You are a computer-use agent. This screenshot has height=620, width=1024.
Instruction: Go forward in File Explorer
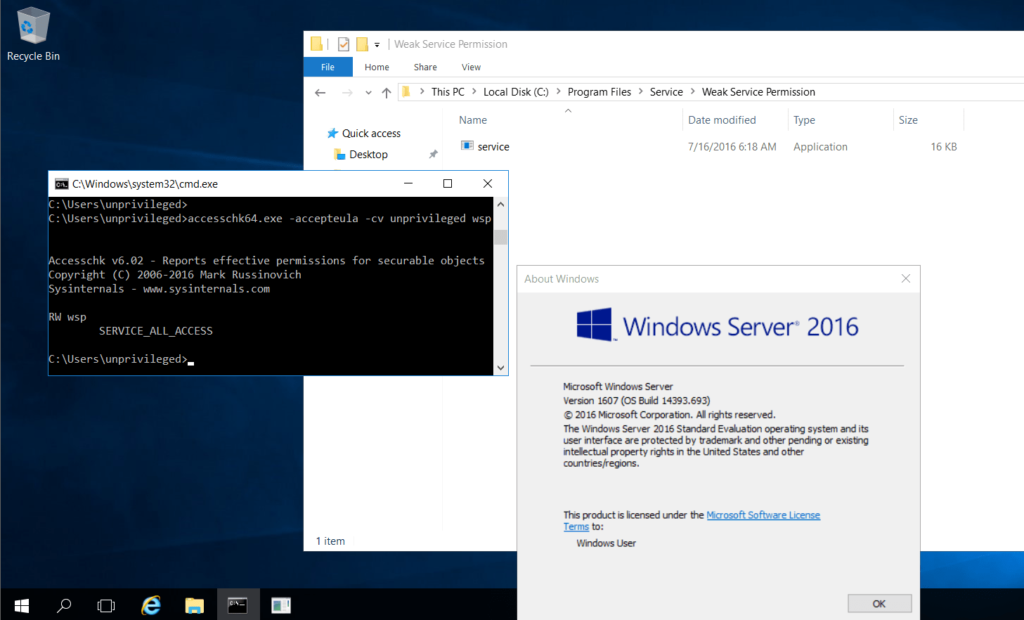point(347,93)
